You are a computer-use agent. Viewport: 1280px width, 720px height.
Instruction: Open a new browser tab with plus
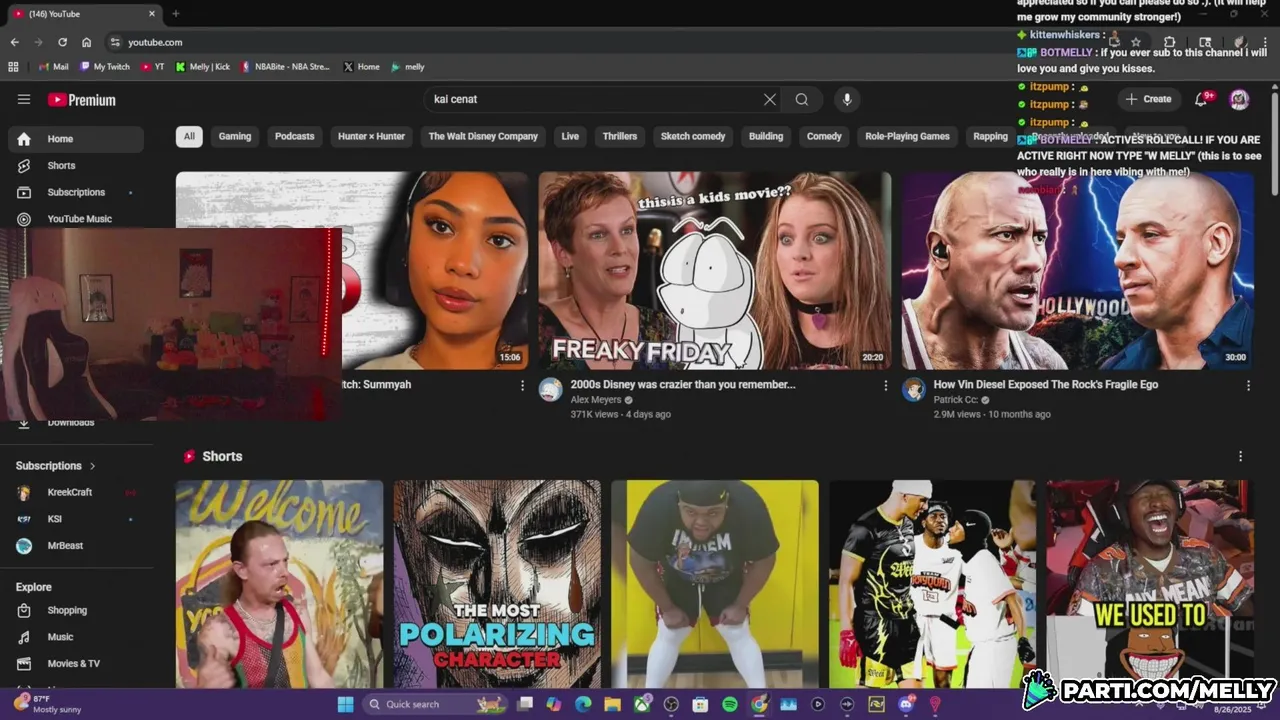coord(176,14)
